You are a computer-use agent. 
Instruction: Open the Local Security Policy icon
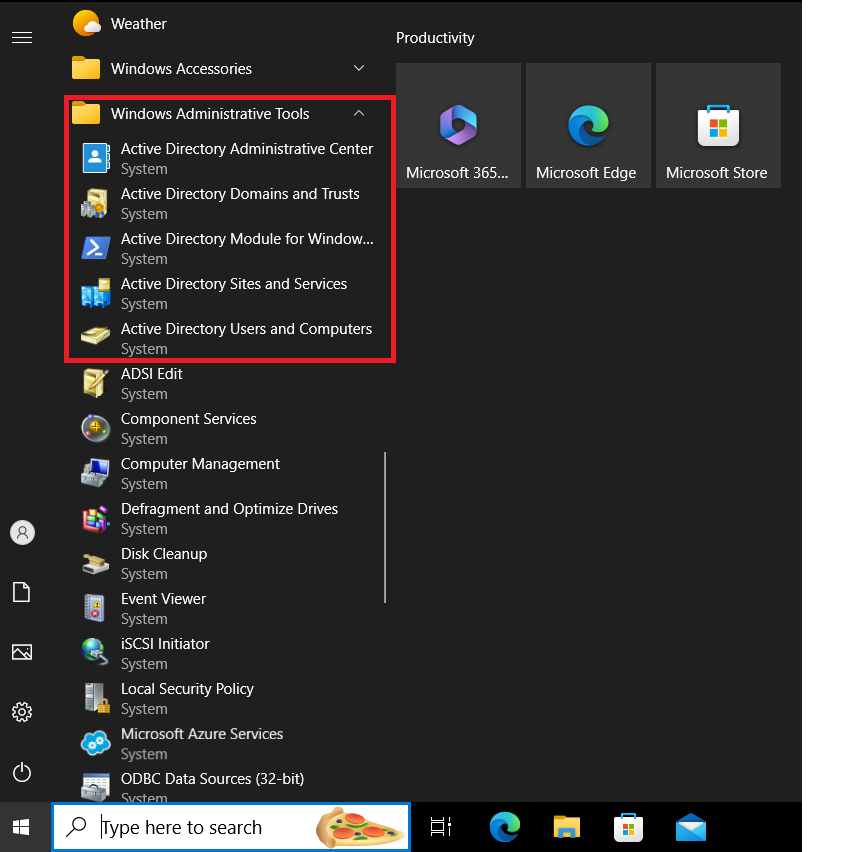point(97,698)
